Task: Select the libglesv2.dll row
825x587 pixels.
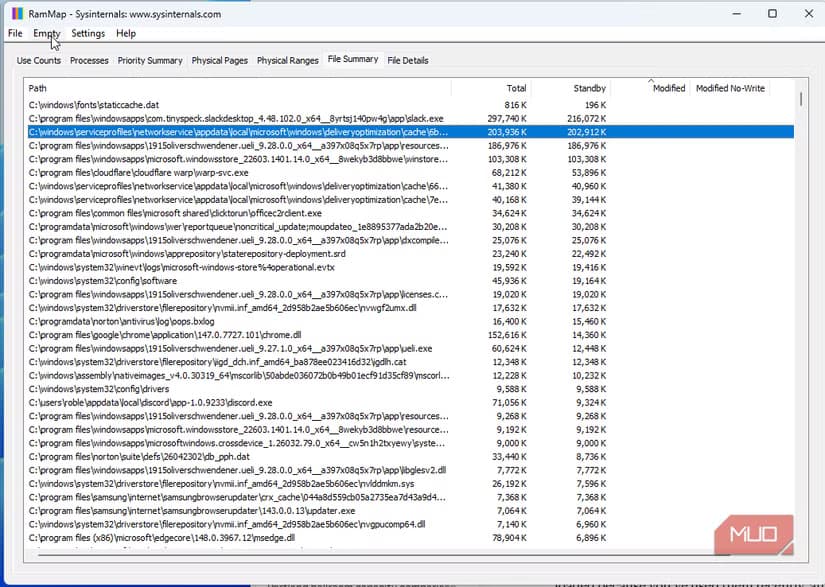Action: click(410, 470)
